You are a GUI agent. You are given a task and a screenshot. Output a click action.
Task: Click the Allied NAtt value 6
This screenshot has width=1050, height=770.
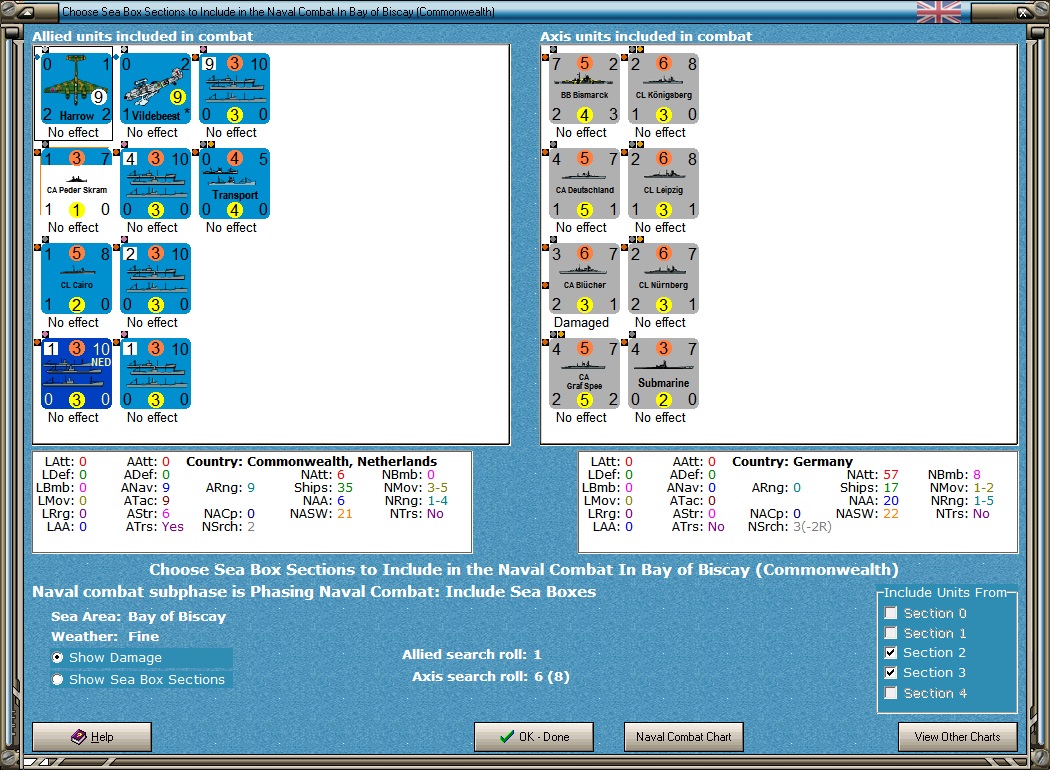pyautogui.click(x=341, y=475)
